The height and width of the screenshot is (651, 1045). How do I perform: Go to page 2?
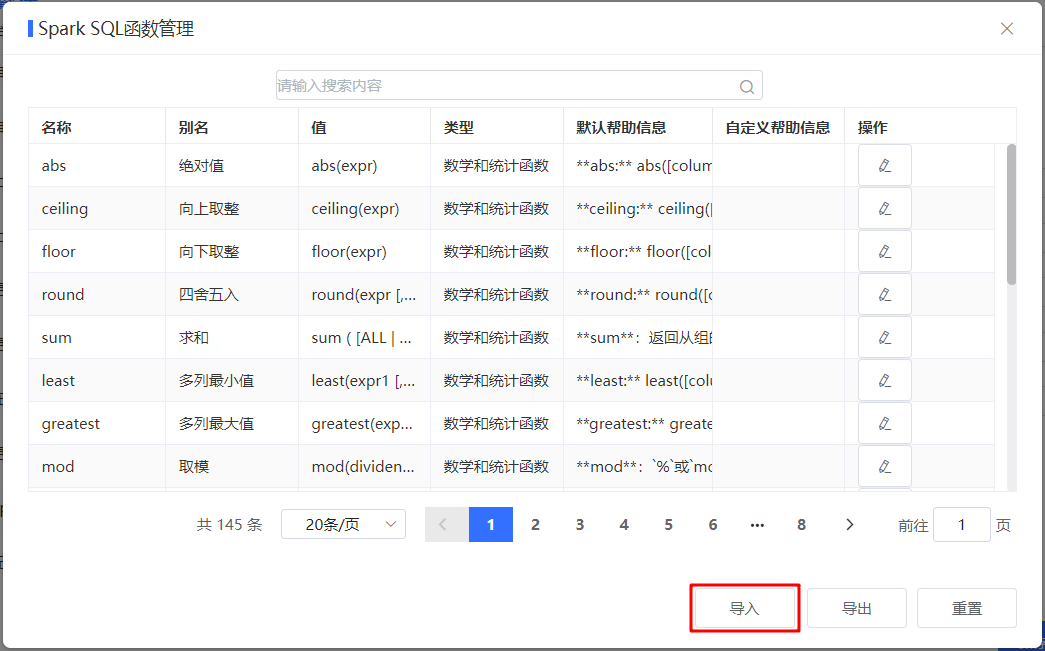point(535,524)
